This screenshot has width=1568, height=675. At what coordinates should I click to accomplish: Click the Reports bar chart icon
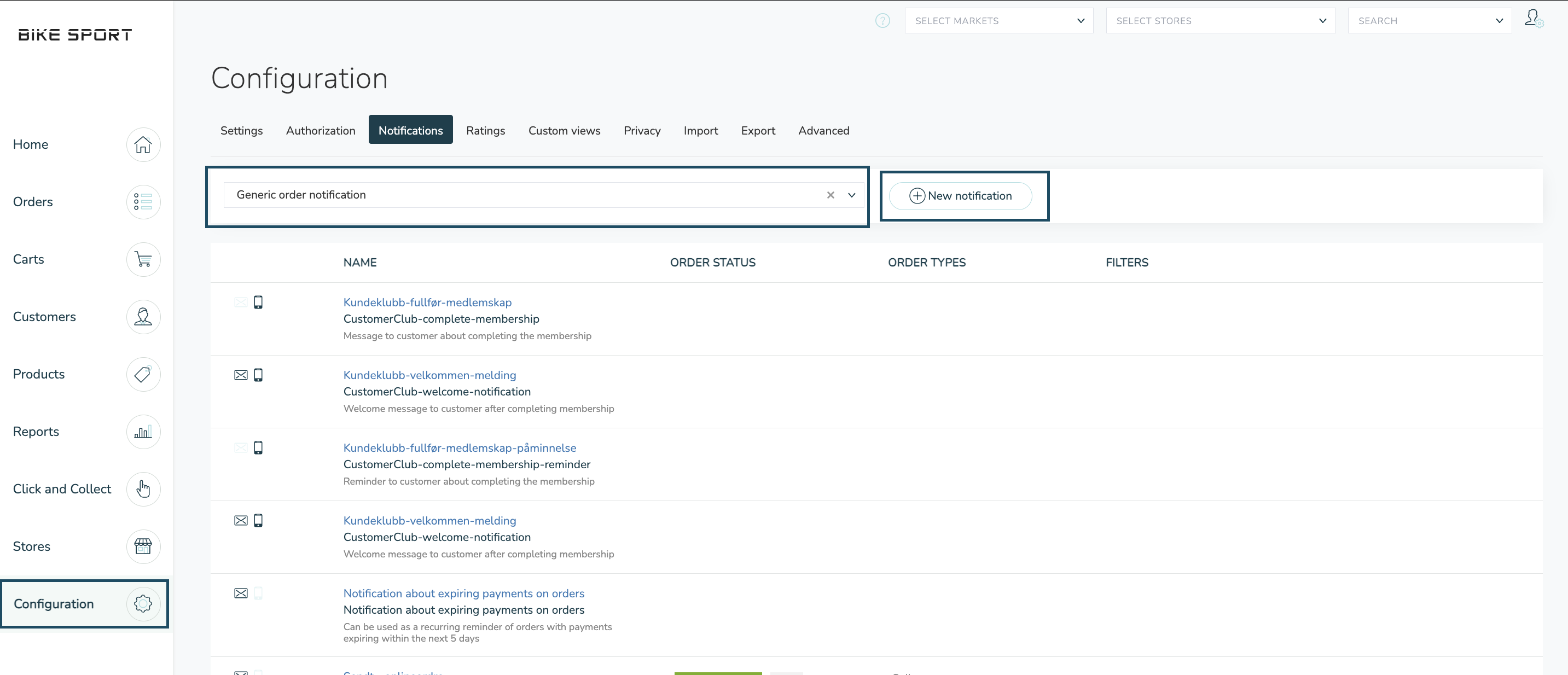(143, 432)
